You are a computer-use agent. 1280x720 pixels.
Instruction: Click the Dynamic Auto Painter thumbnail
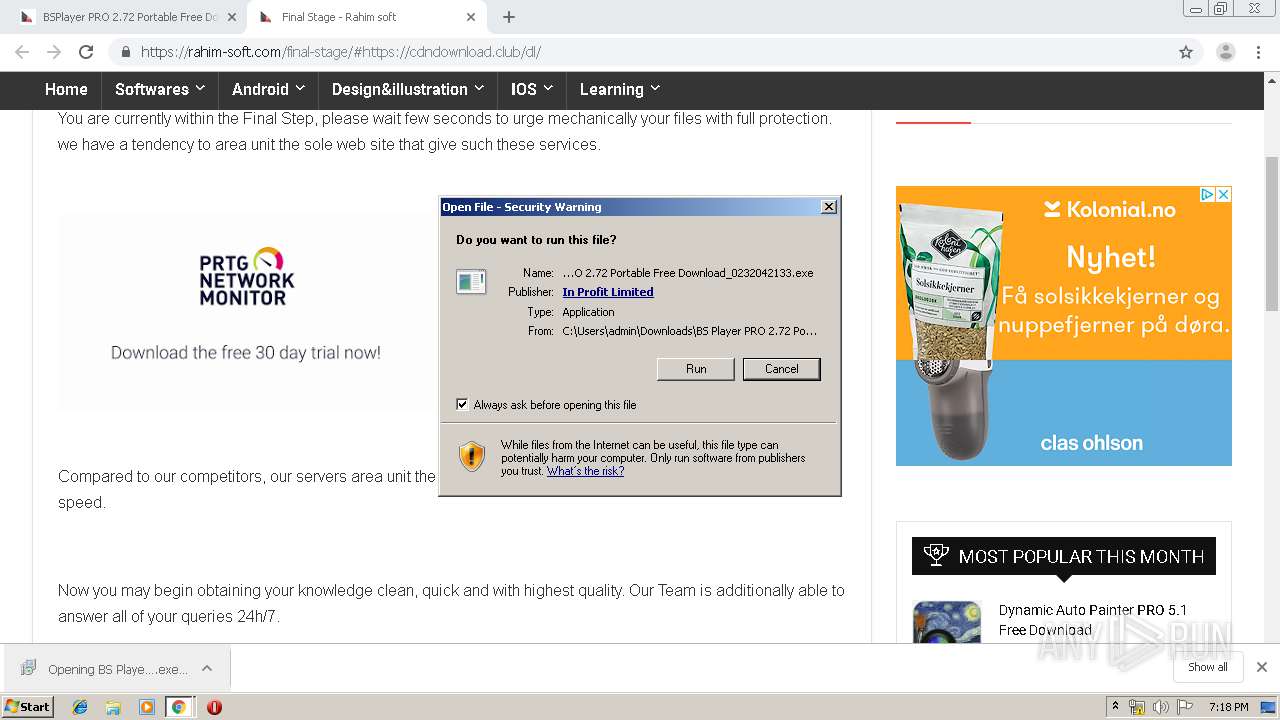[946, 622]
